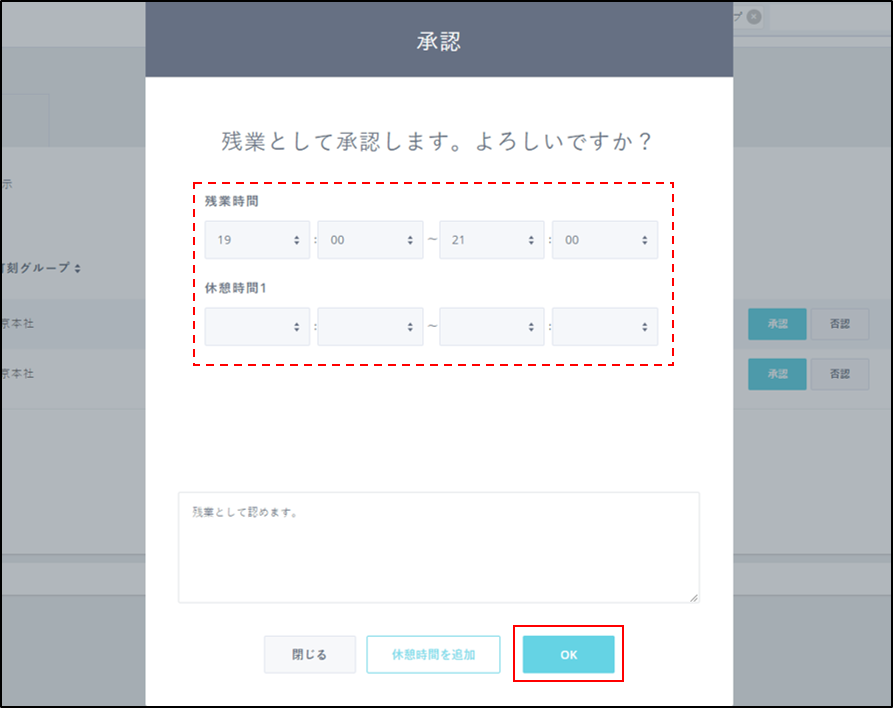This screenshot has height=708, width=893.
Task: Click 否認 button in the second row
Action: [x=839, y=374]
